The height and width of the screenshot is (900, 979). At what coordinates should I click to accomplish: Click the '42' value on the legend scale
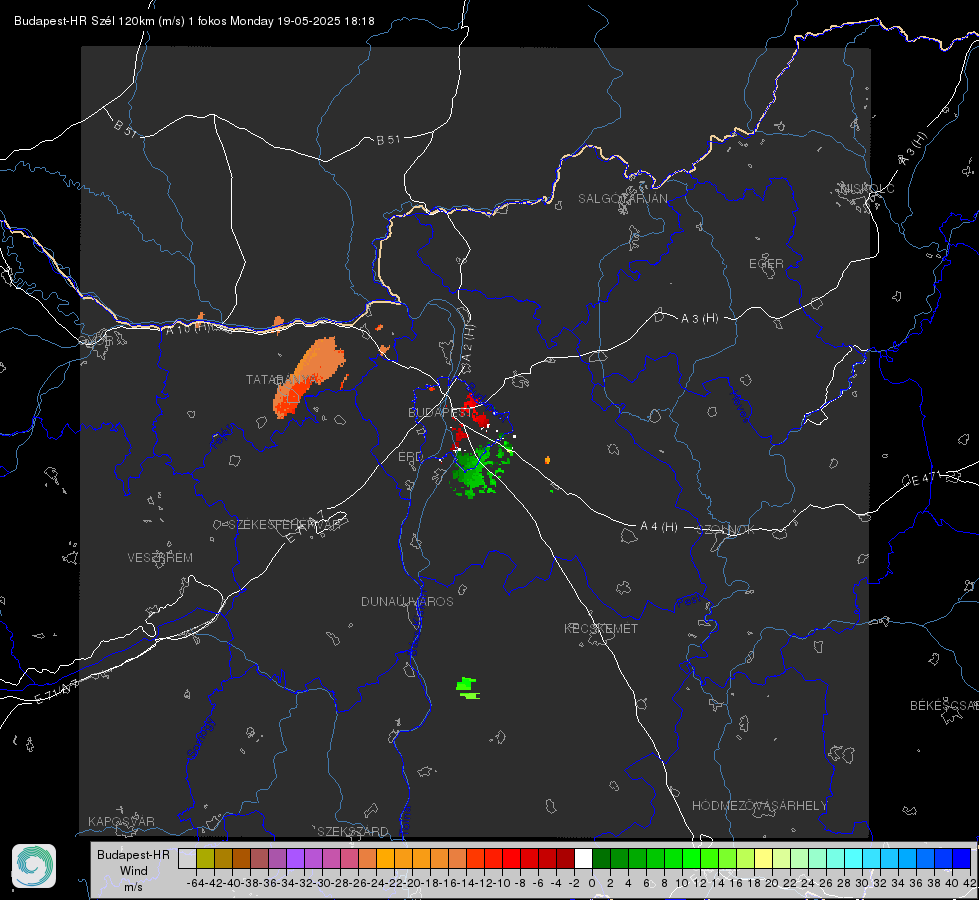tap(968, 883)
